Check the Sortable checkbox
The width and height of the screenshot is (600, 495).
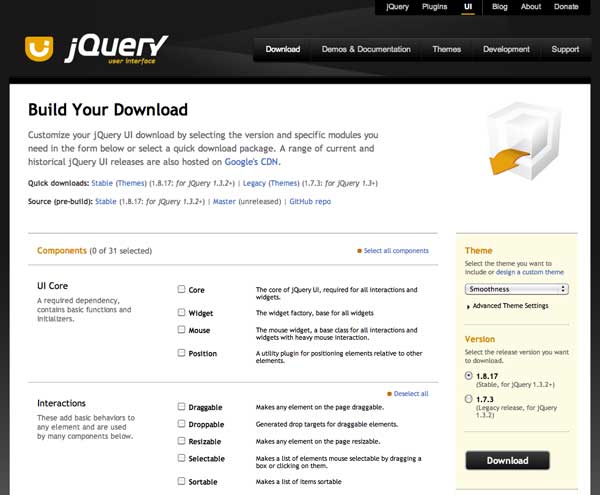[181, 481]
